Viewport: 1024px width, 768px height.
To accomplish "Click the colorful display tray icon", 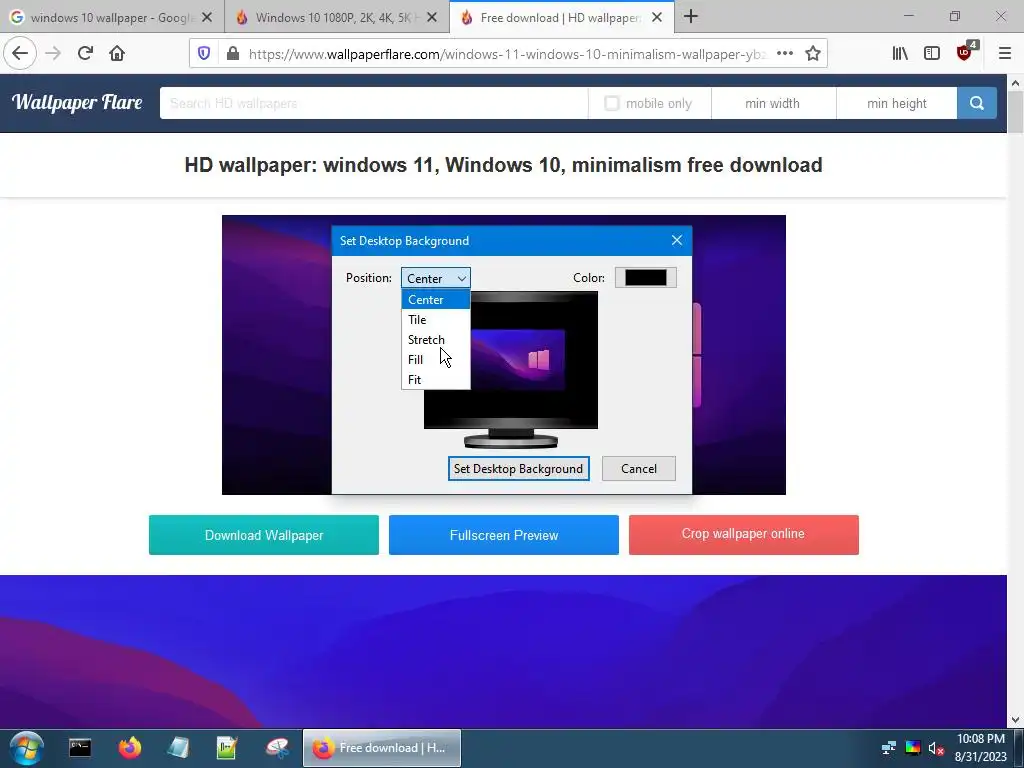I will [x=913, y=748].
